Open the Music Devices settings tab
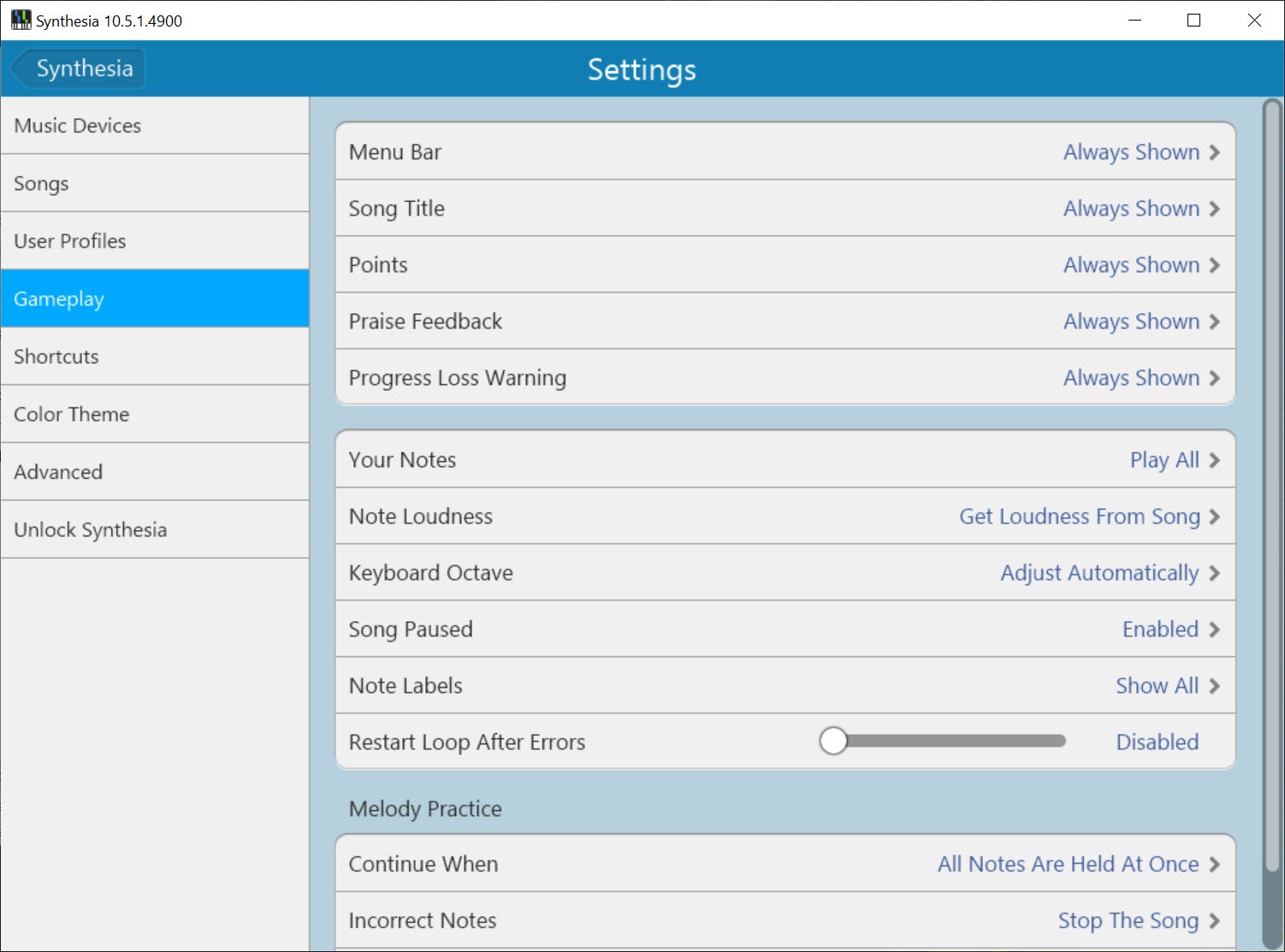This screenshot has width=1285, height=952. pos(155,126)
